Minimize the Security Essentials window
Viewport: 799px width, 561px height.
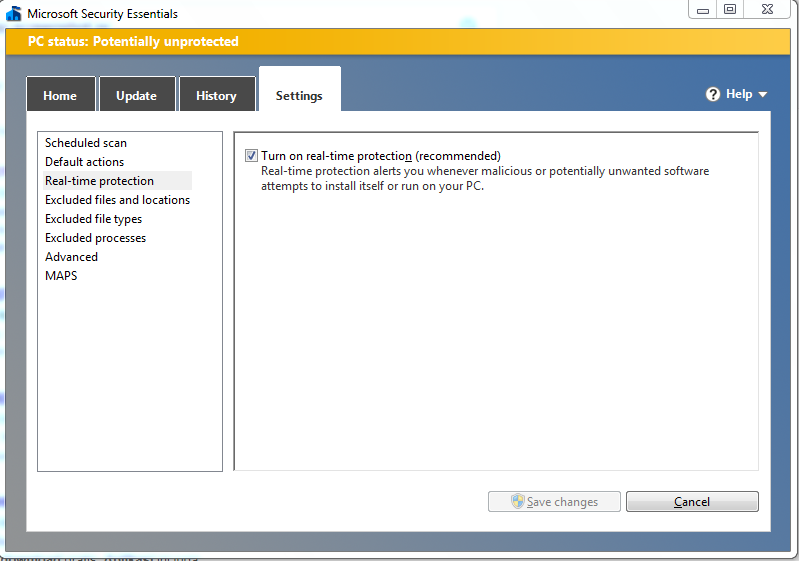click(703, 9)
